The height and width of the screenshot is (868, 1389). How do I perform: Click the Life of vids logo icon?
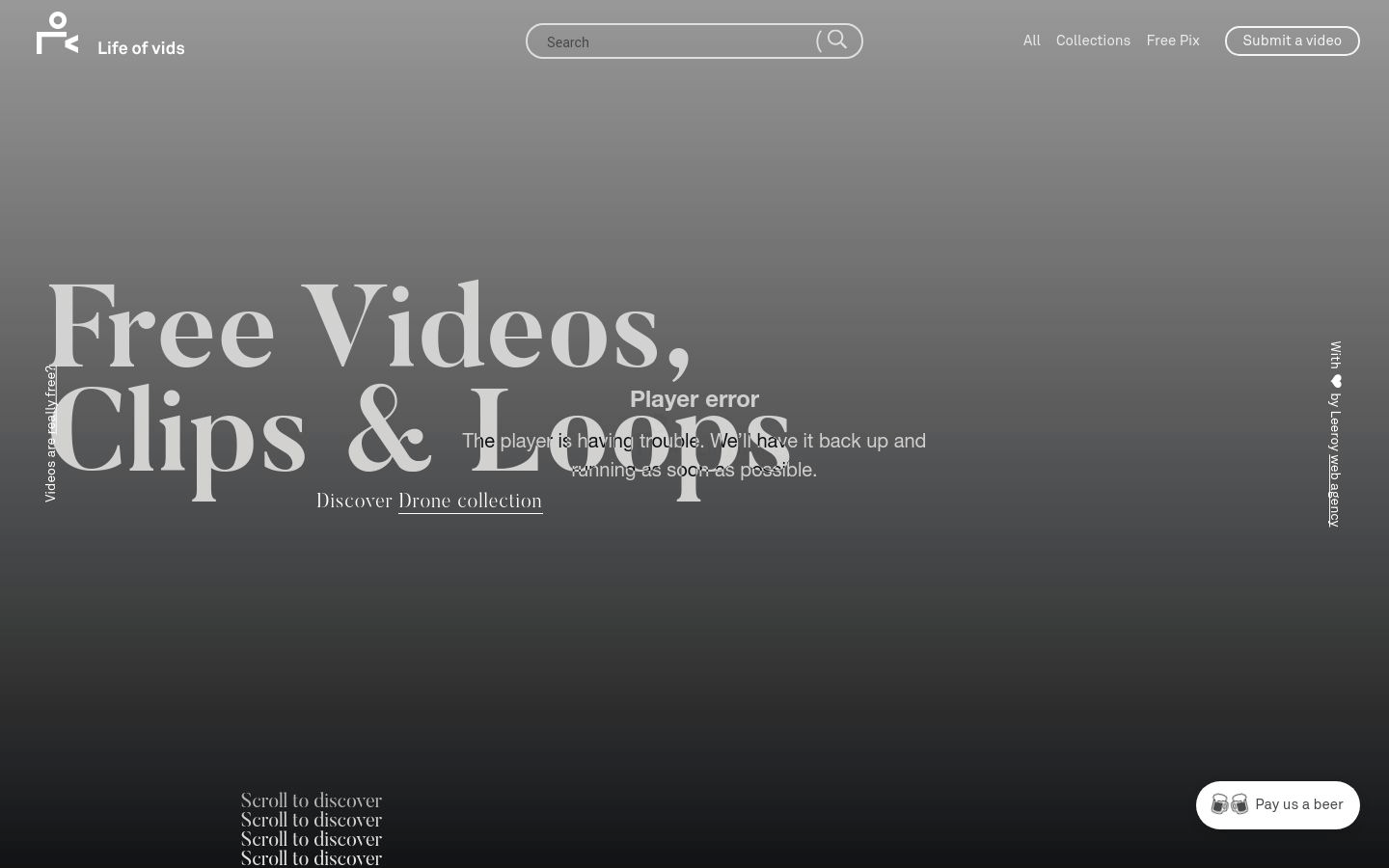57,34
